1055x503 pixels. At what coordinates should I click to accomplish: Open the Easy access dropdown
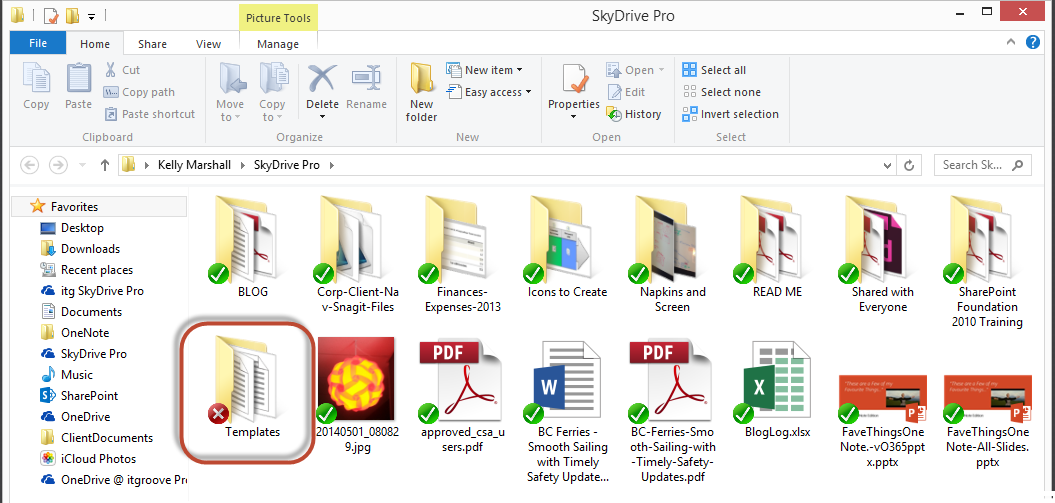pos(488,92)
